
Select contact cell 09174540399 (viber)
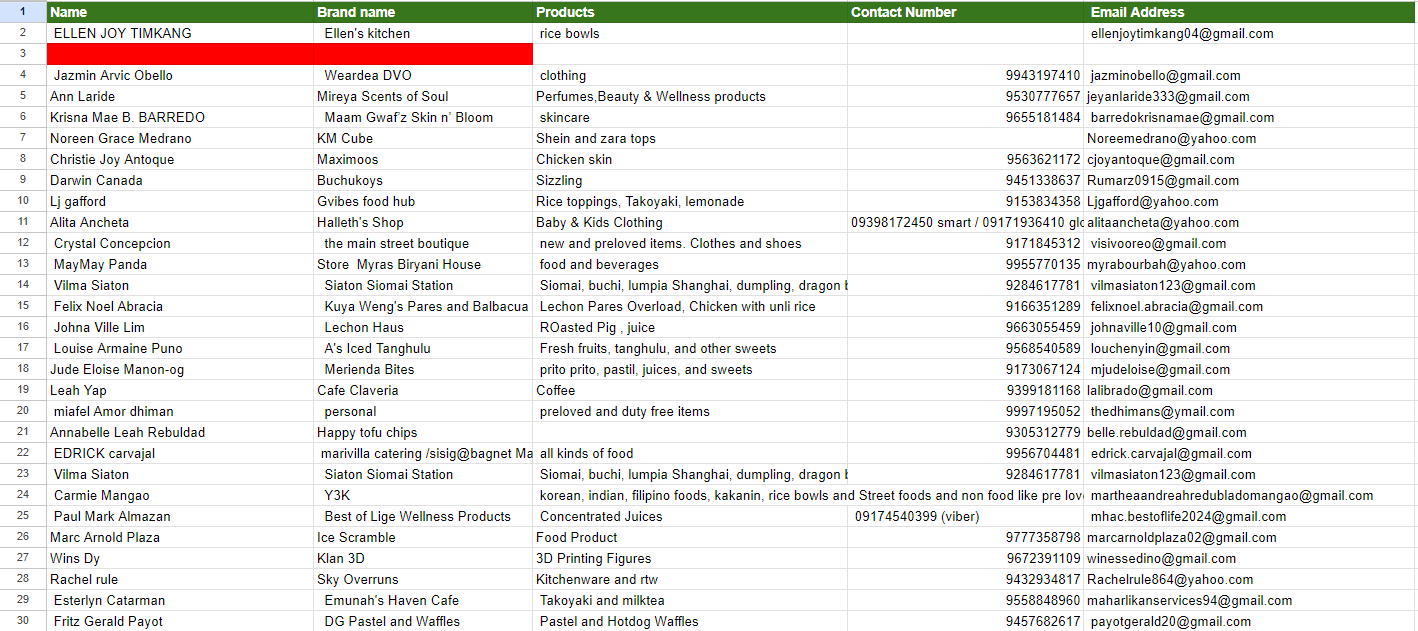[x=966, y=516]
